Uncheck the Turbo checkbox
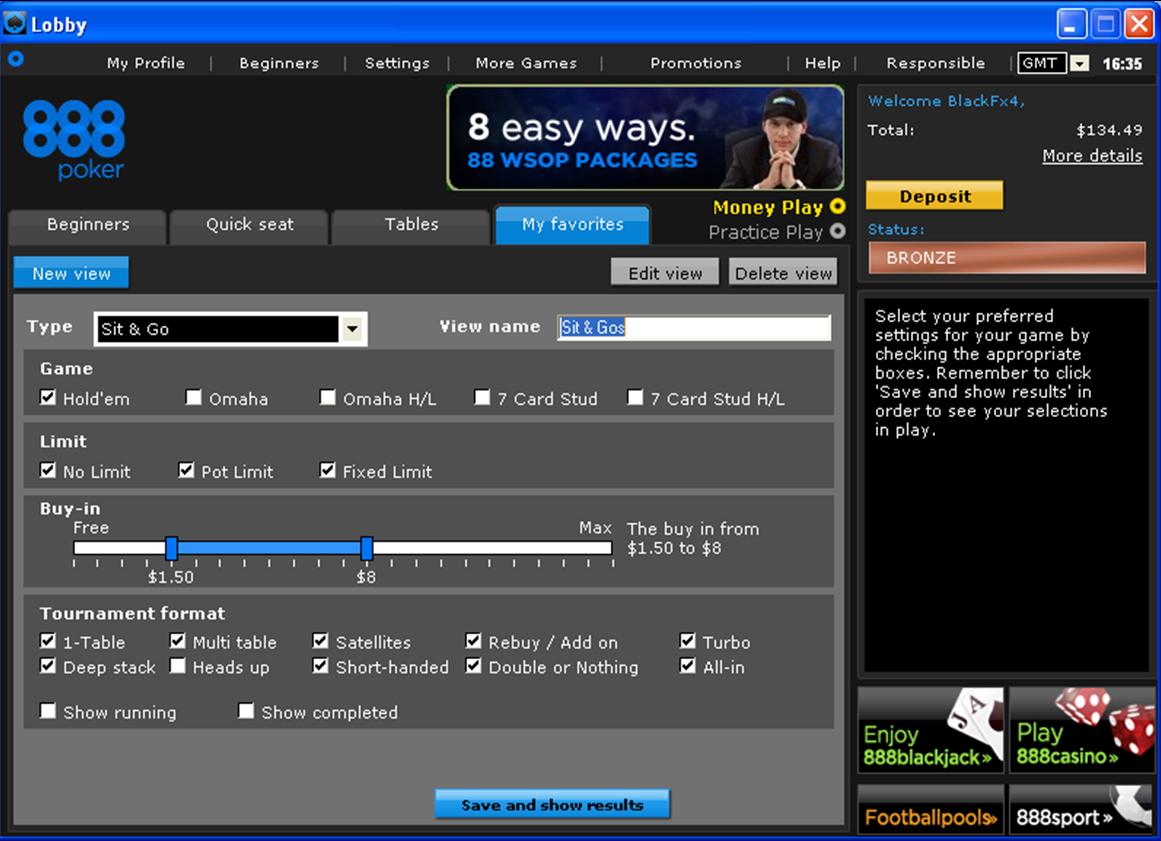 pos(688,640)
